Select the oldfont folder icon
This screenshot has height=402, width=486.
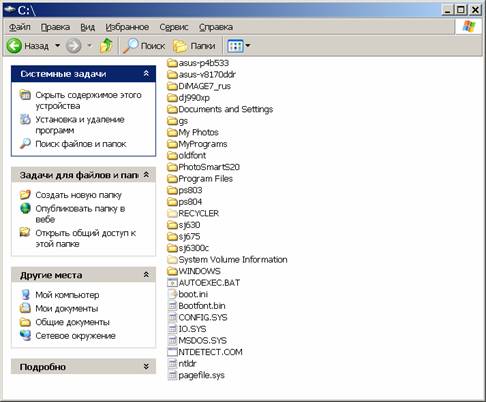pyautogui.click(x=172, y=156)
